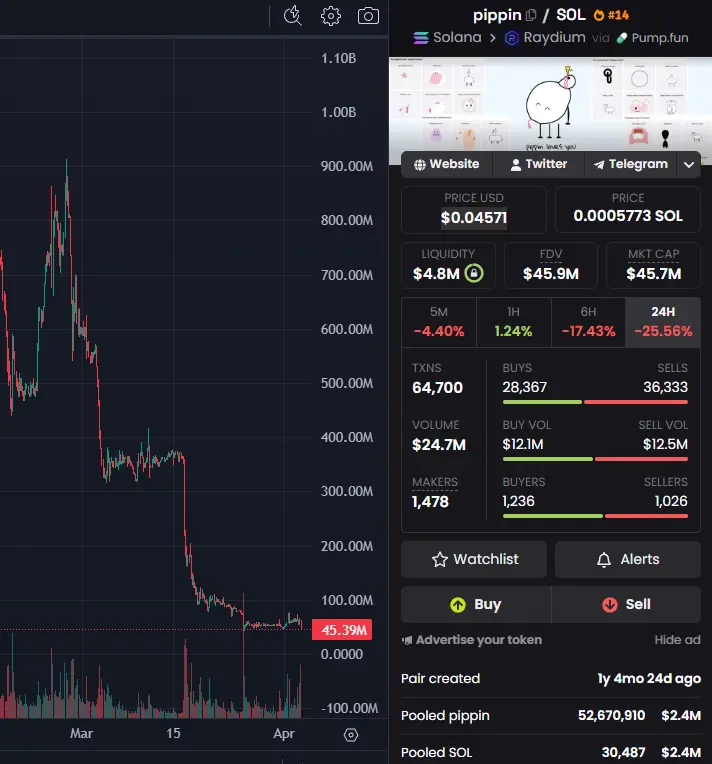Click the VOLUME $24.7M value
The image size is (712, 764).
(x=439, y=445)
